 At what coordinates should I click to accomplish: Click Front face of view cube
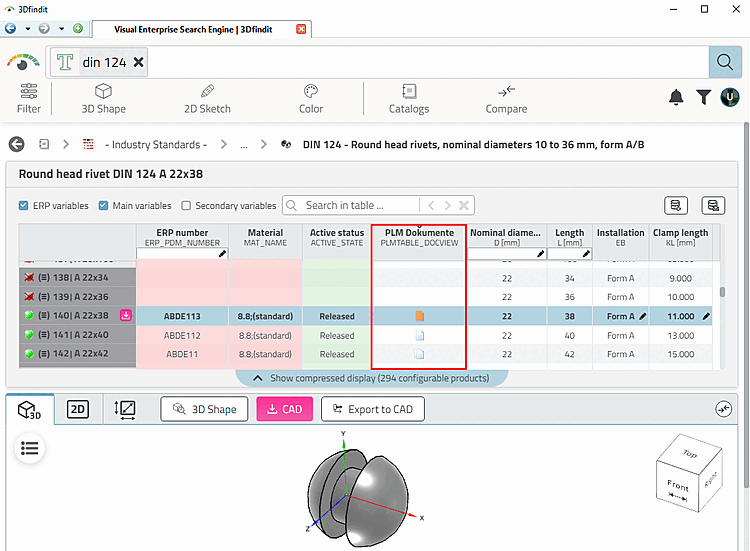pyautogui.click(x=678, y=487)
